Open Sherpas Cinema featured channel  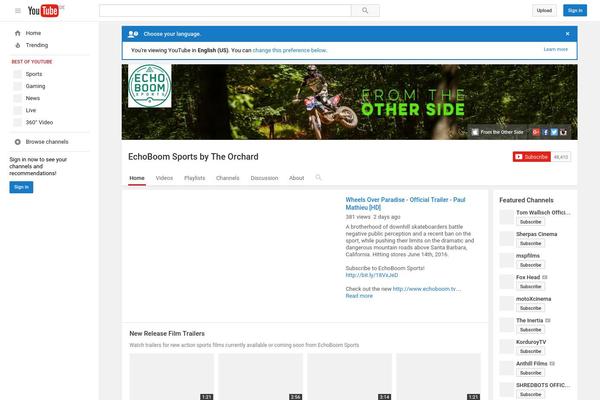pos(536,234)
